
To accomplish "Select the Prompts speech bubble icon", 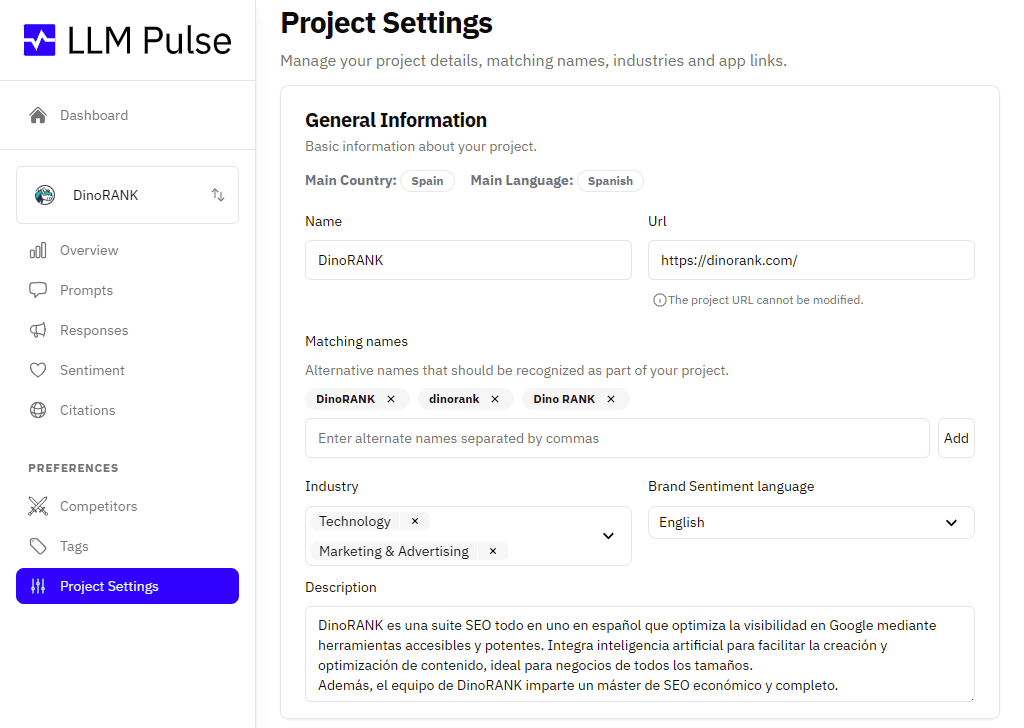I will [37, 290].
